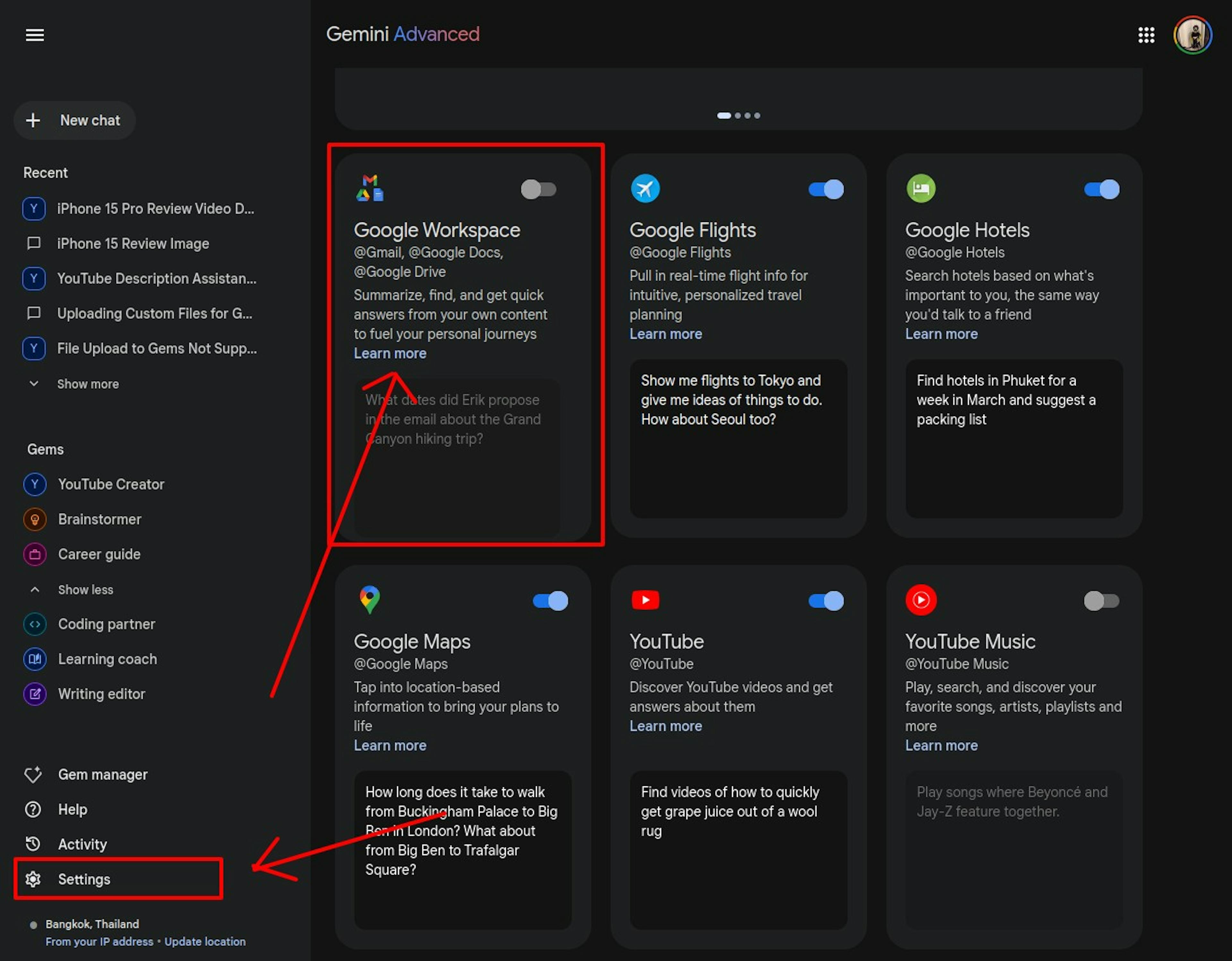Click the Settings gear icon
Image resolution: width=1232 pixels, height=961 pixels.
[33, 879]
